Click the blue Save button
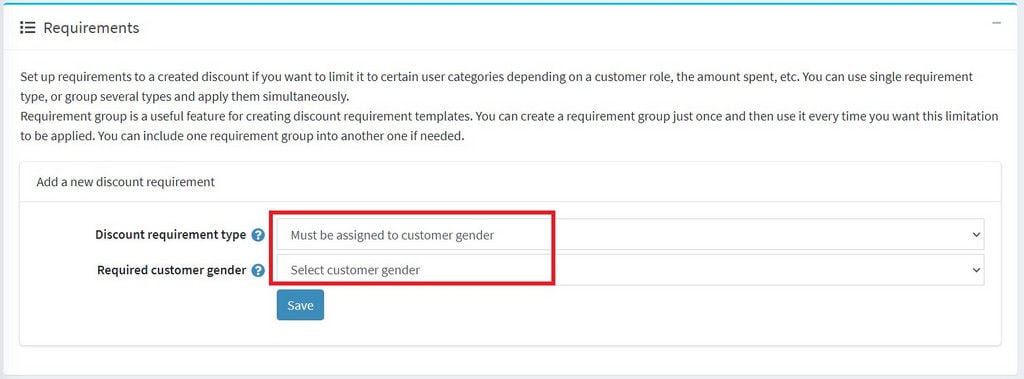The width and height of the screenshot is (1024, 379). point(300,305)
